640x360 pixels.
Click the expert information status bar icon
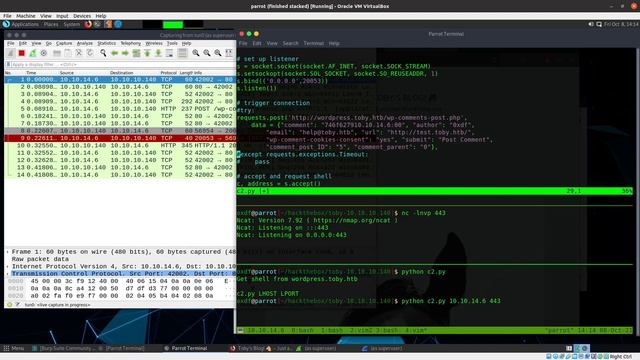tap(9, 304)
